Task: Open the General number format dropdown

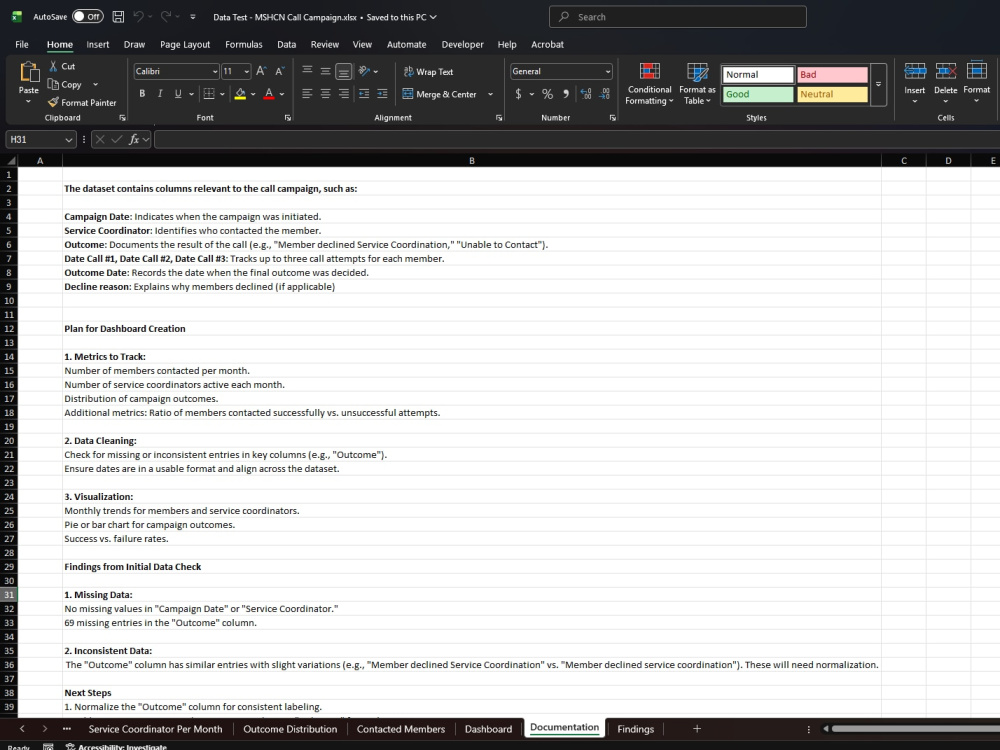Action: [607, 71]
